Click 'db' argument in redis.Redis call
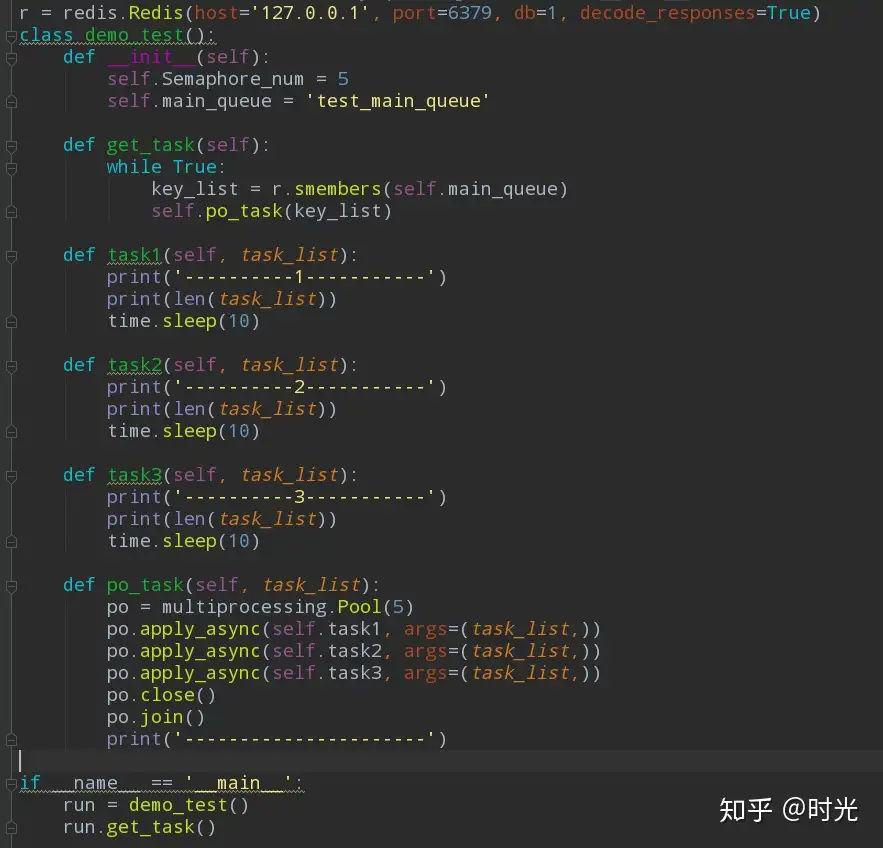This screenshot has width=883, height=848. tap(524, 12)
